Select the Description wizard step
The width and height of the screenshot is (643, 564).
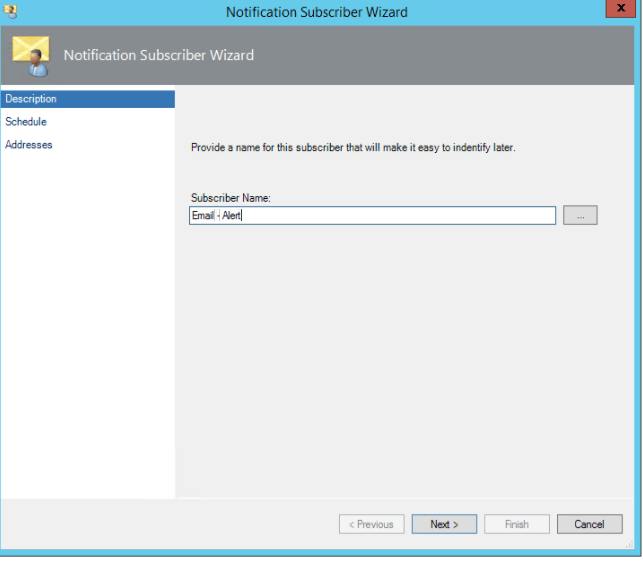(x=88, y=99)
